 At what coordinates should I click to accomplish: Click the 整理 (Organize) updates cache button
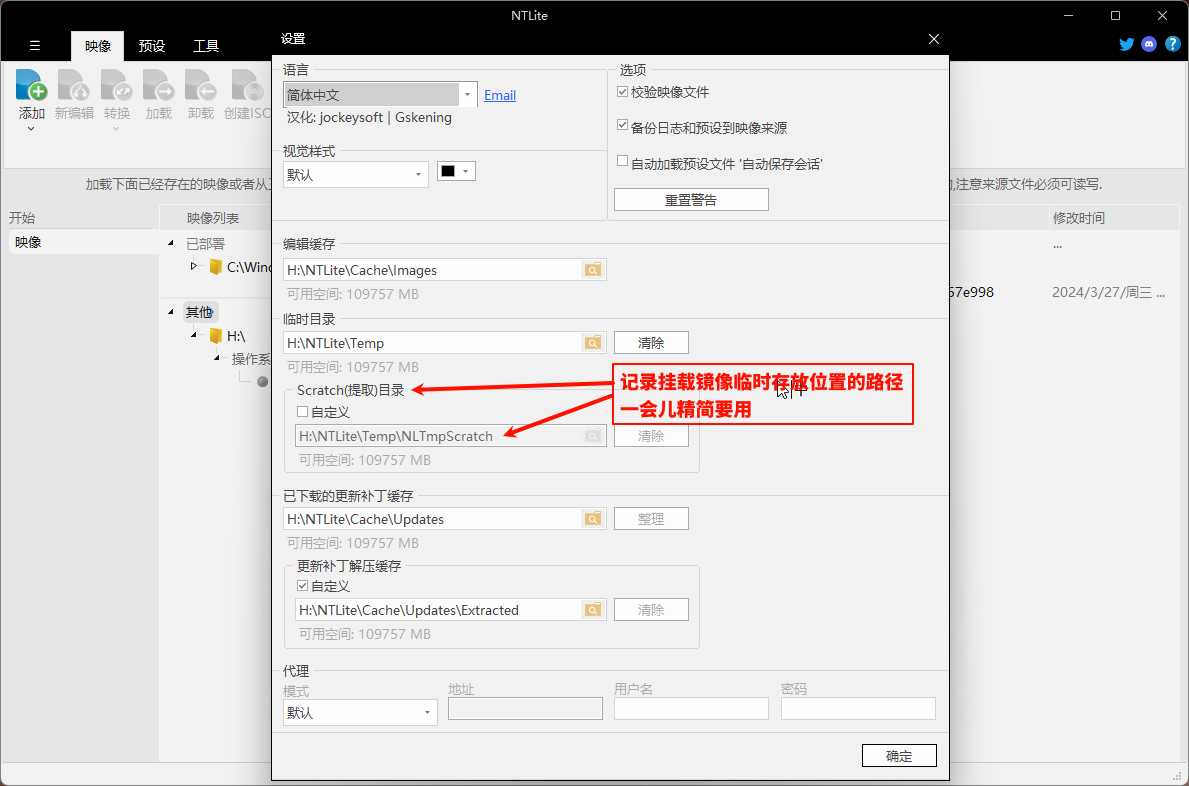[x=651, y=518]
